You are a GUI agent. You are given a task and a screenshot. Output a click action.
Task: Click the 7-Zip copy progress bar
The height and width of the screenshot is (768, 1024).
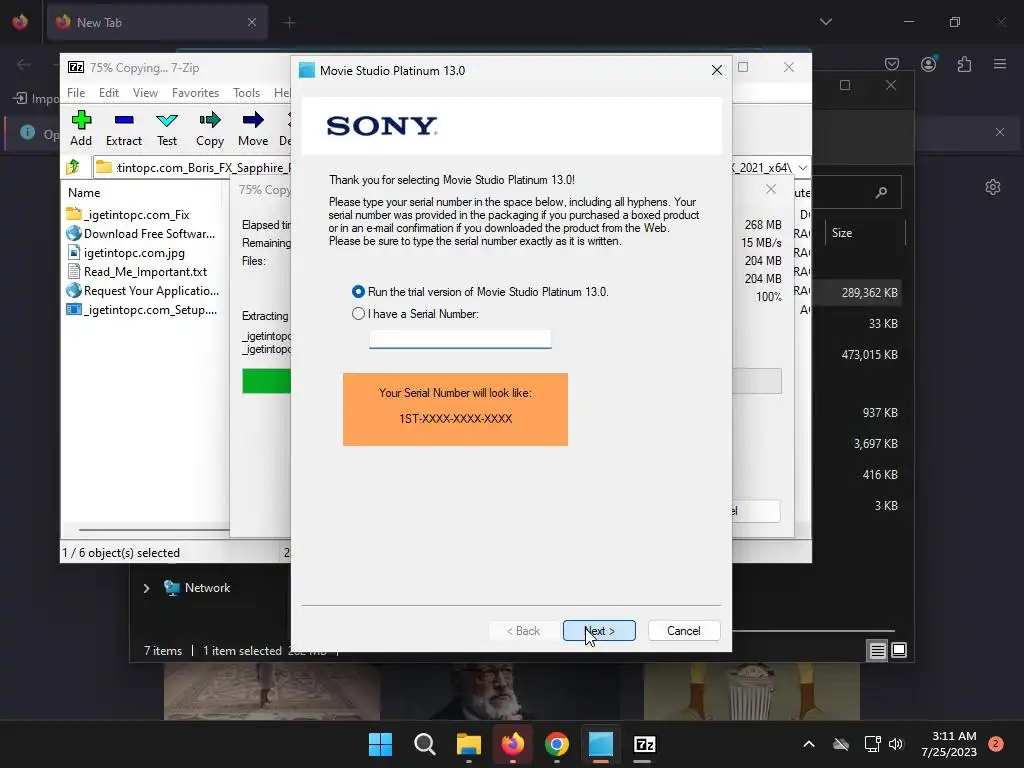[511, 381]
